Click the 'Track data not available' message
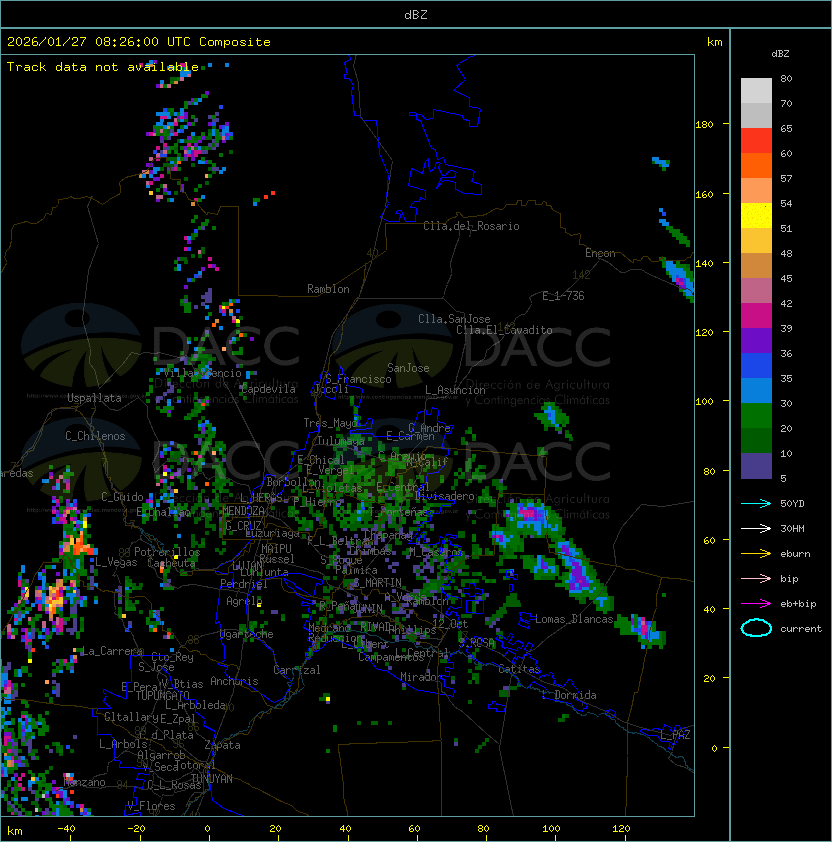This screenshot has height=842, width=832. click(102, 67)
